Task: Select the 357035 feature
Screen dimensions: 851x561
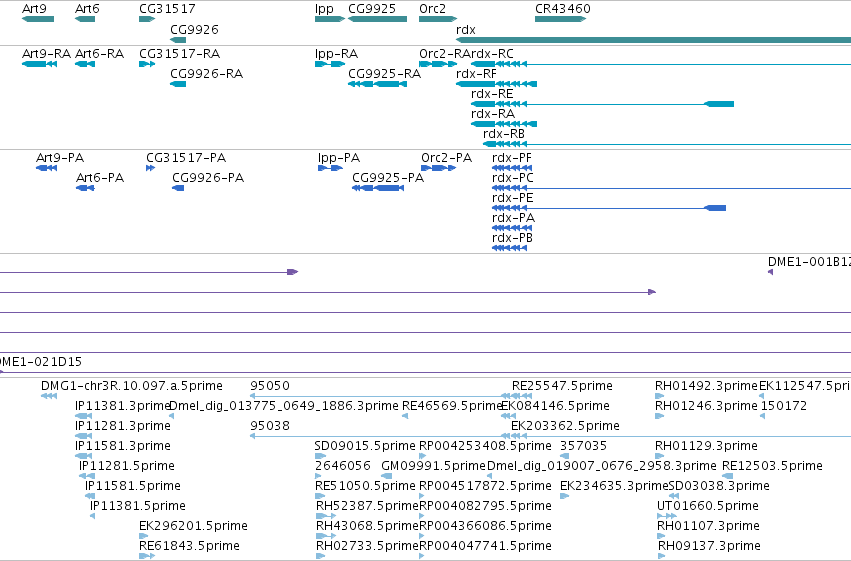Action: coord(564,456)
